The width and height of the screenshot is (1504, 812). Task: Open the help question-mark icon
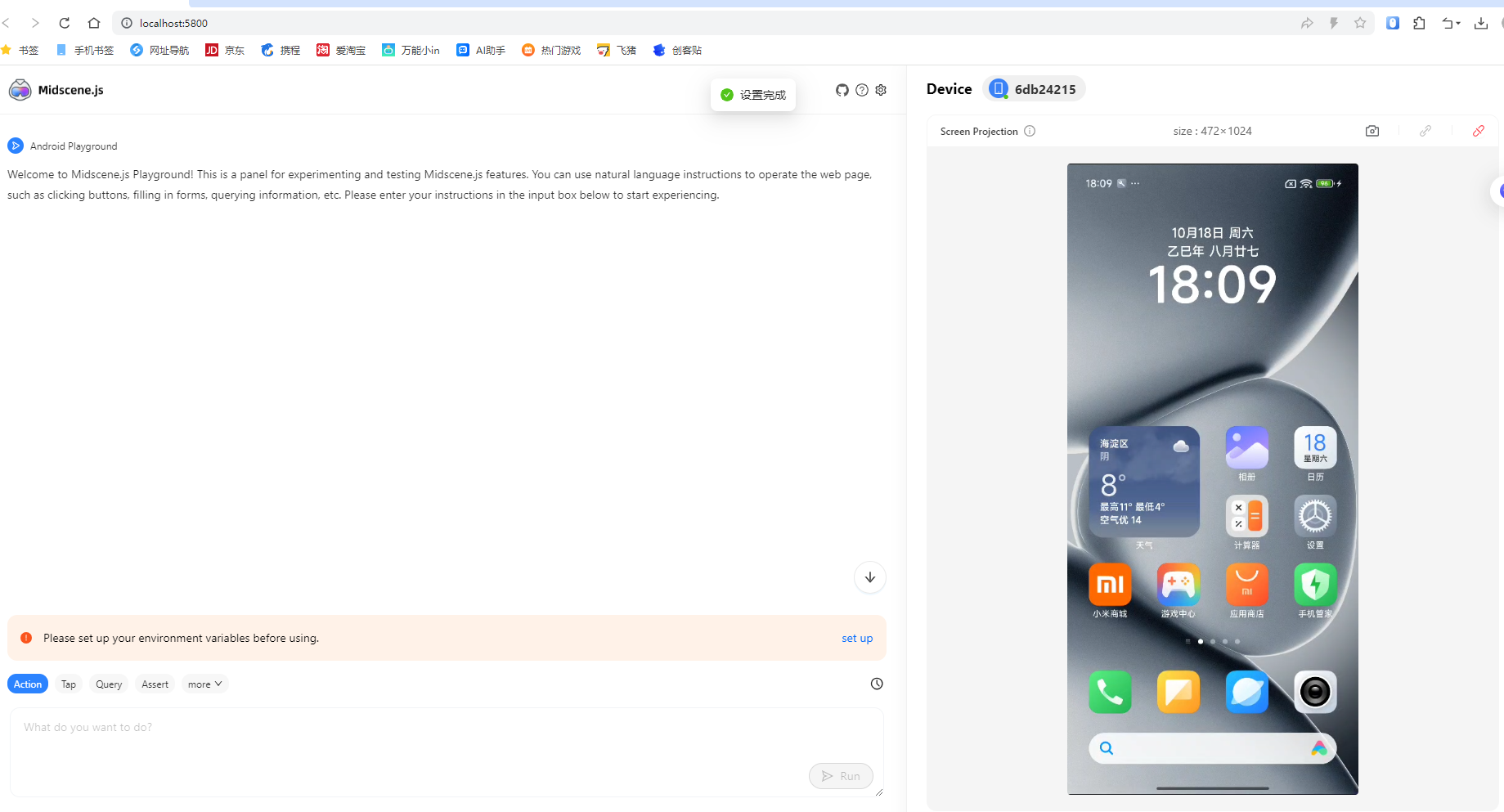click(x=862, y=90)
